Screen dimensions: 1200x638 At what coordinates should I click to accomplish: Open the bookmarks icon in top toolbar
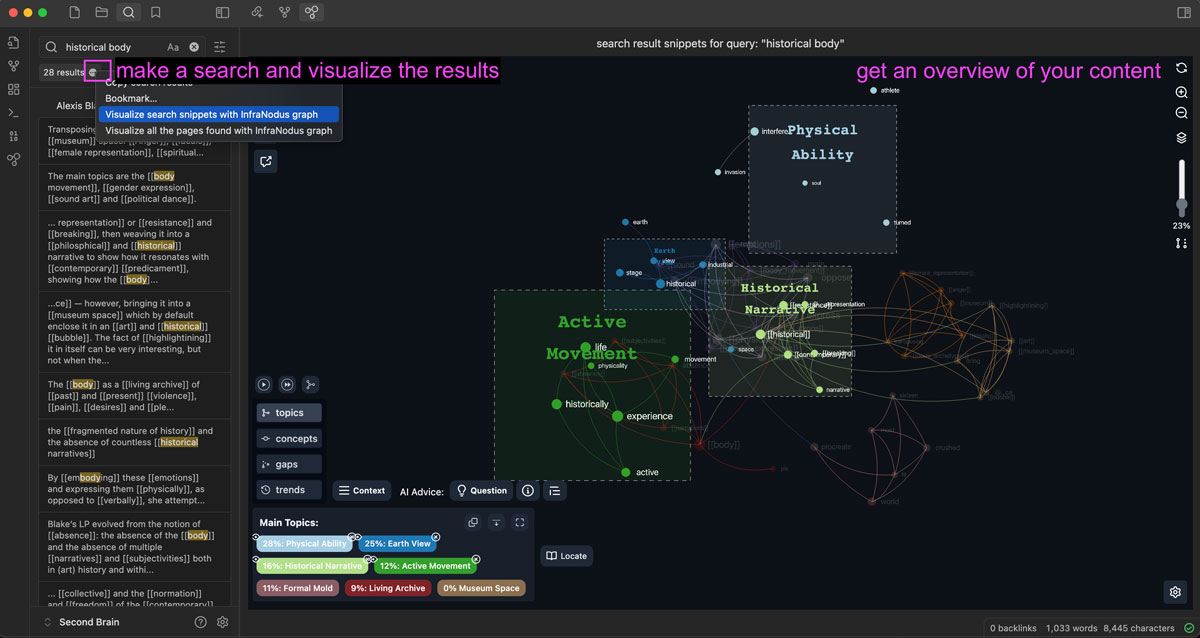pos(156,13)
